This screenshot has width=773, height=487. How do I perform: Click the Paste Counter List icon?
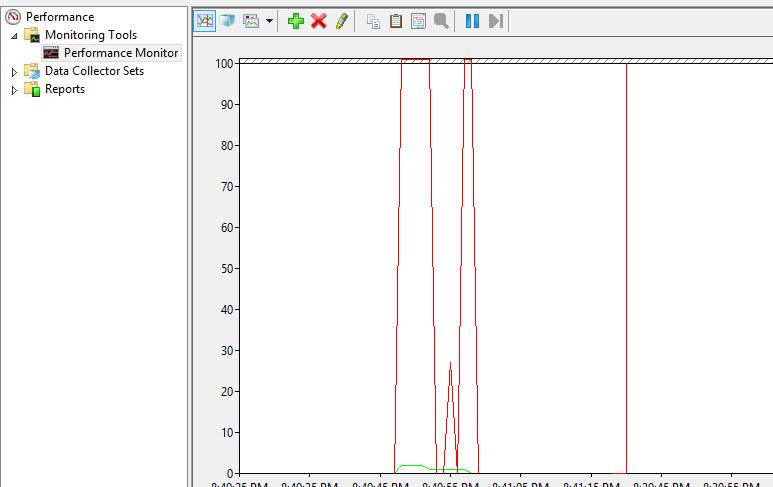(396, 21)
